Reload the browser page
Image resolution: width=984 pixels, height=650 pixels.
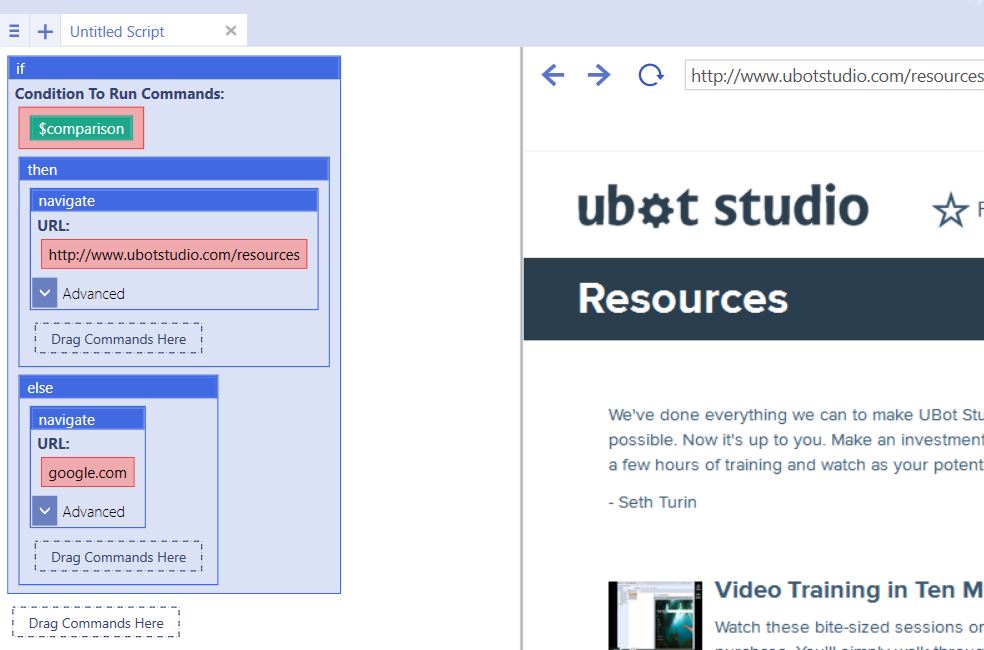pos(651,75)
